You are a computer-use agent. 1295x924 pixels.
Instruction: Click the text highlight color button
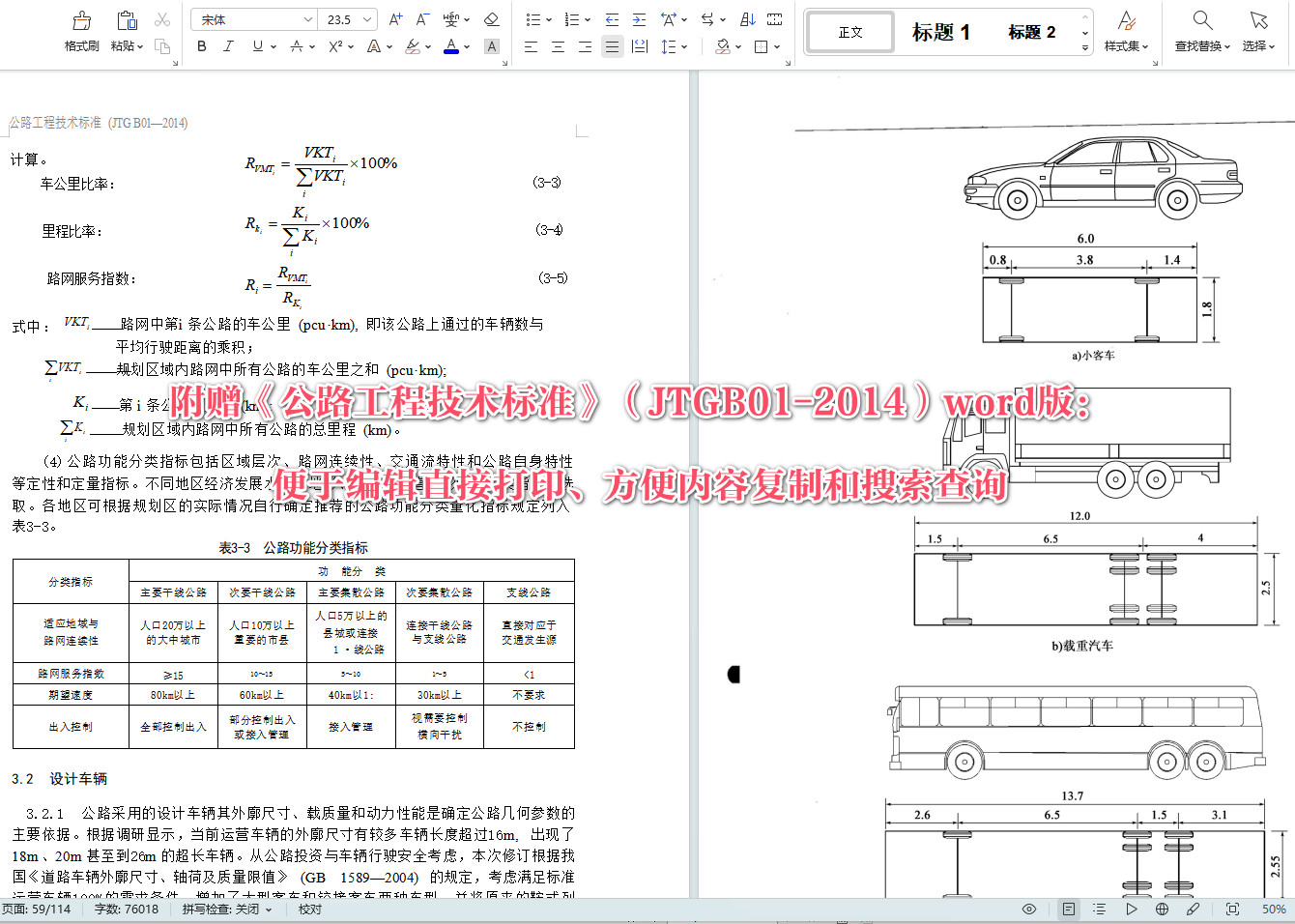[413, 46]
